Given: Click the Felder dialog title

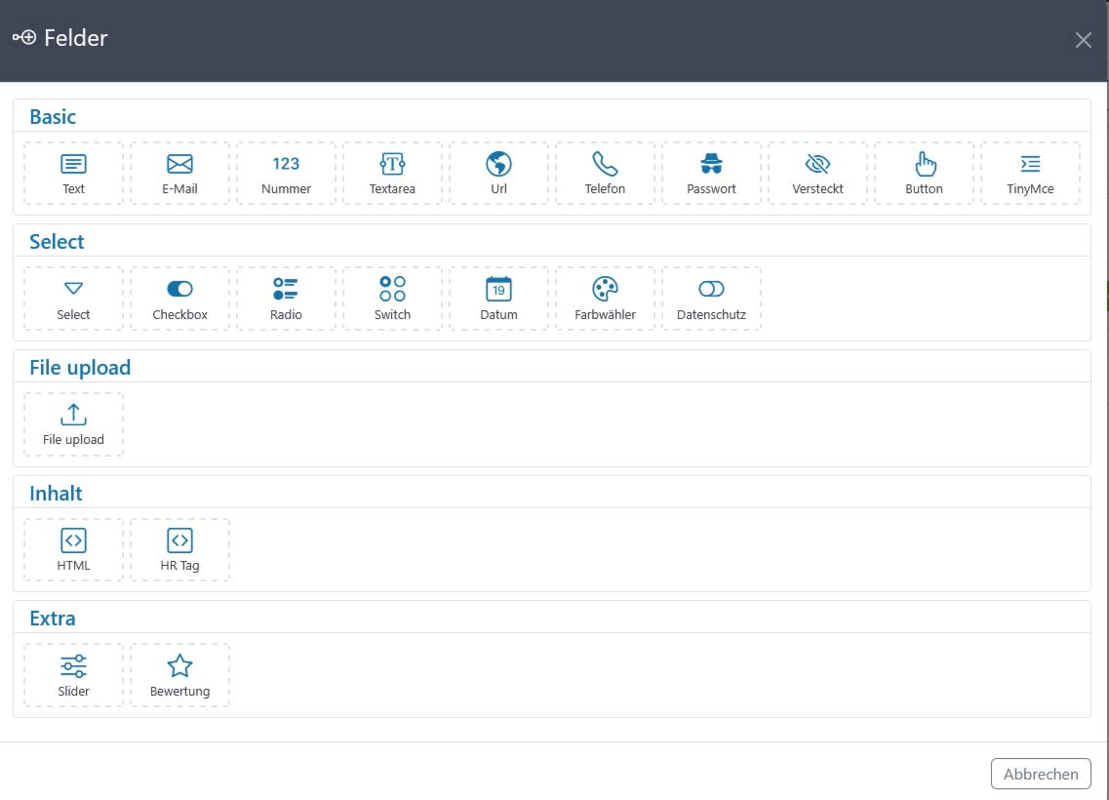Looking at the screenshot, I should (x=76, y=37).
